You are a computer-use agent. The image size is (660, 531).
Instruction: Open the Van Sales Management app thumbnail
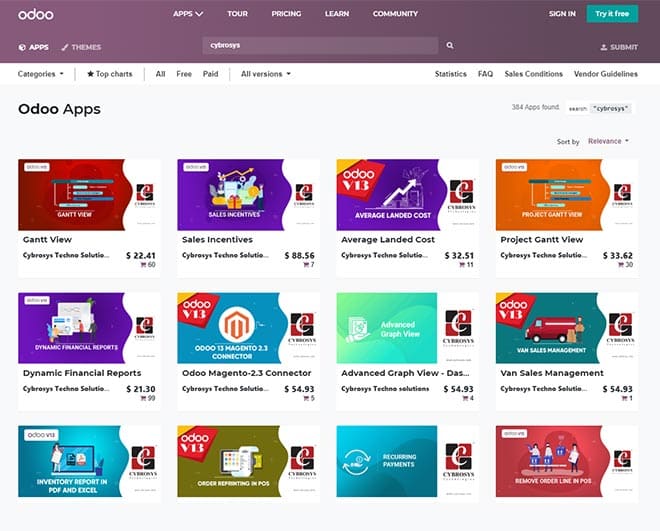click(566, 327)
